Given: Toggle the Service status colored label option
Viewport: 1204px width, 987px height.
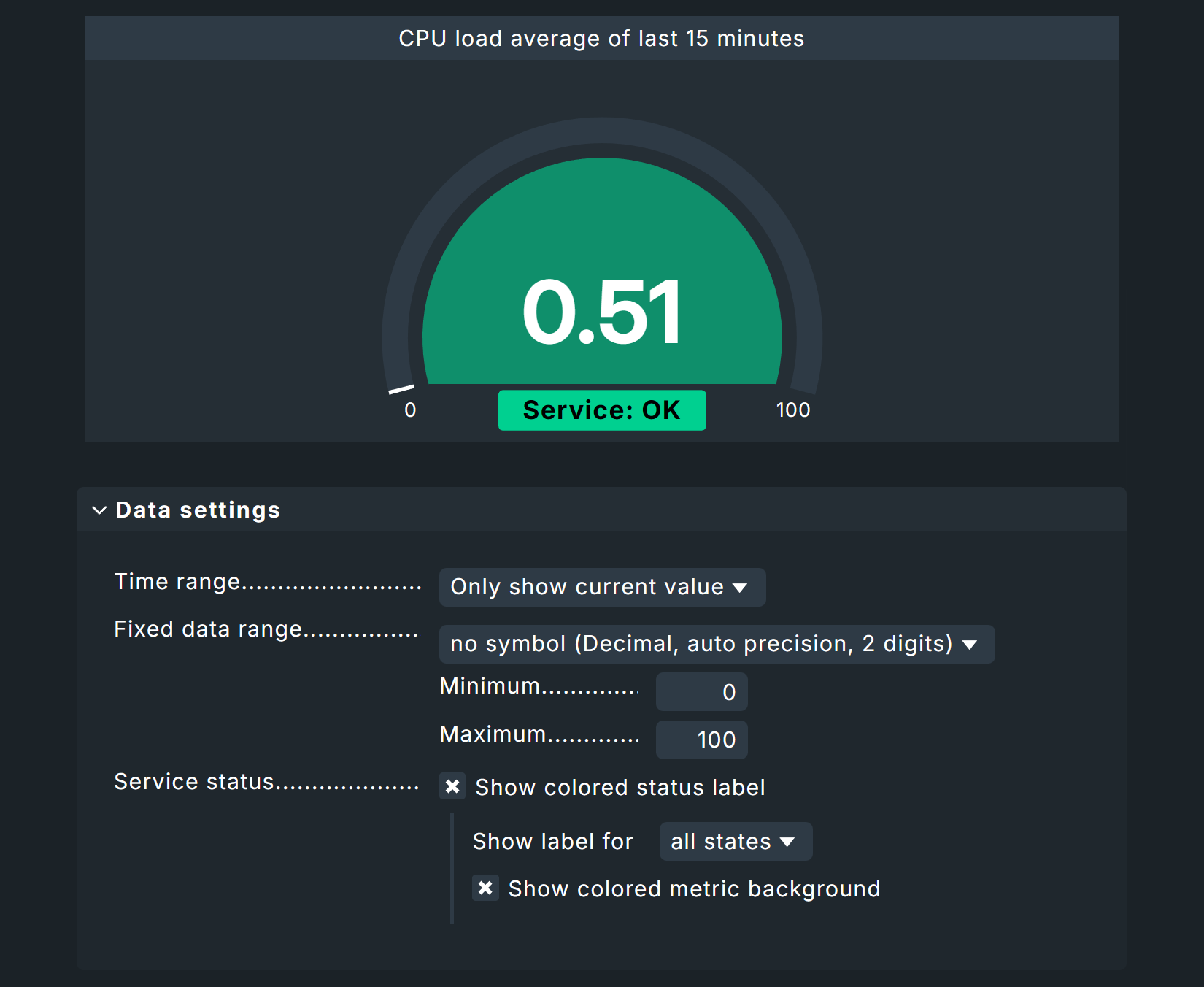Looking at the screenshot, I should 452,786.
